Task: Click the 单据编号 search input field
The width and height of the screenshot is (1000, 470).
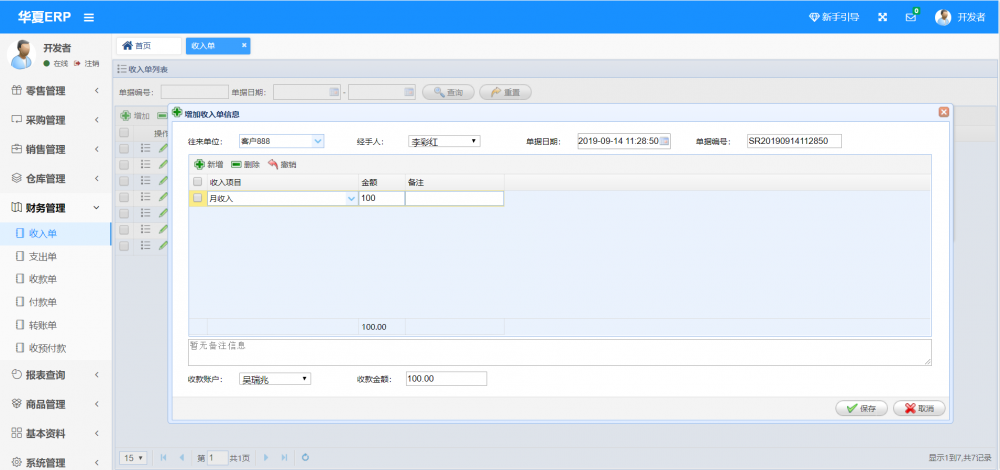Action: [x=195, y=92]
